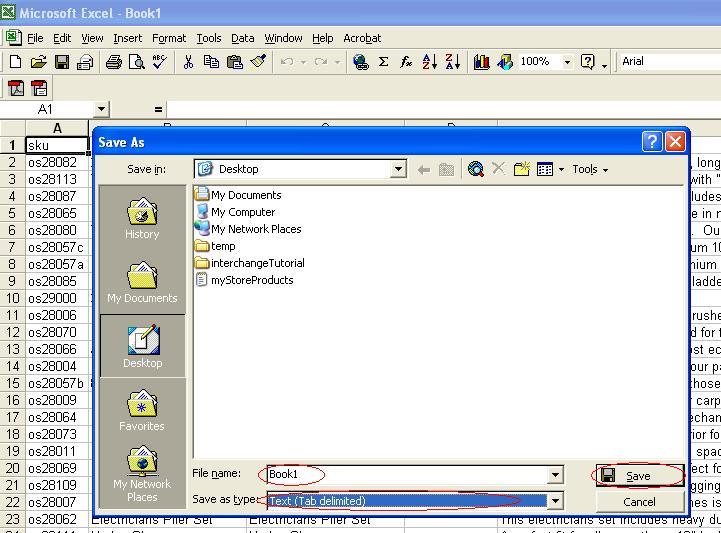Viewport: 721px width, 533px height.
Task: Click cell containing os28082
Action: click(57, 162)
